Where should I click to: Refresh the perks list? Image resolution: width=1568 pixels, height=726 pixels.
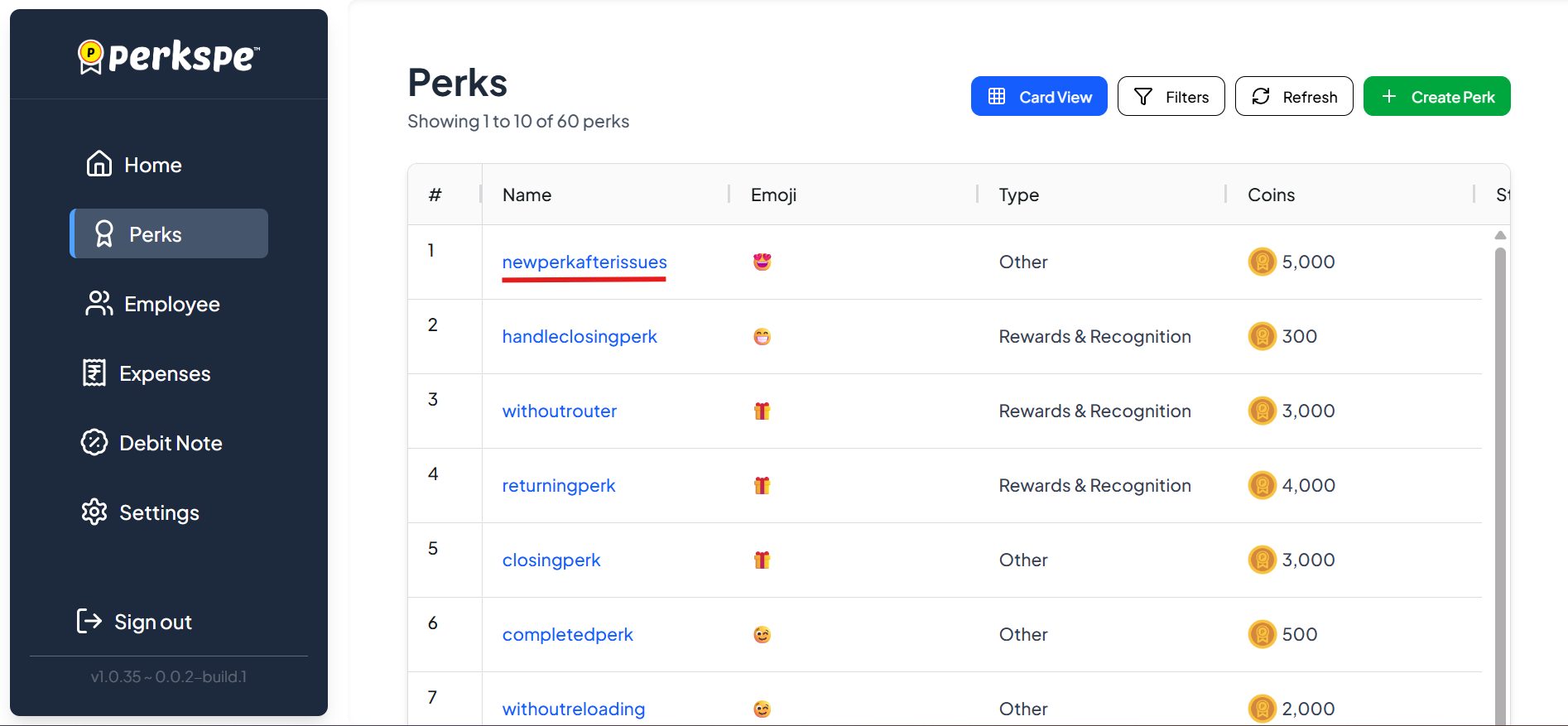[1293, 97]
